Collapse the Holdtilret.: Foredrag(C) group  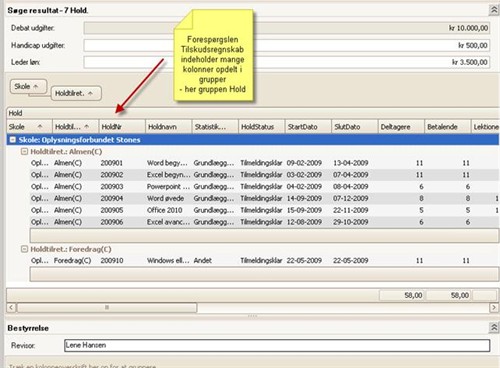point(24,249)
